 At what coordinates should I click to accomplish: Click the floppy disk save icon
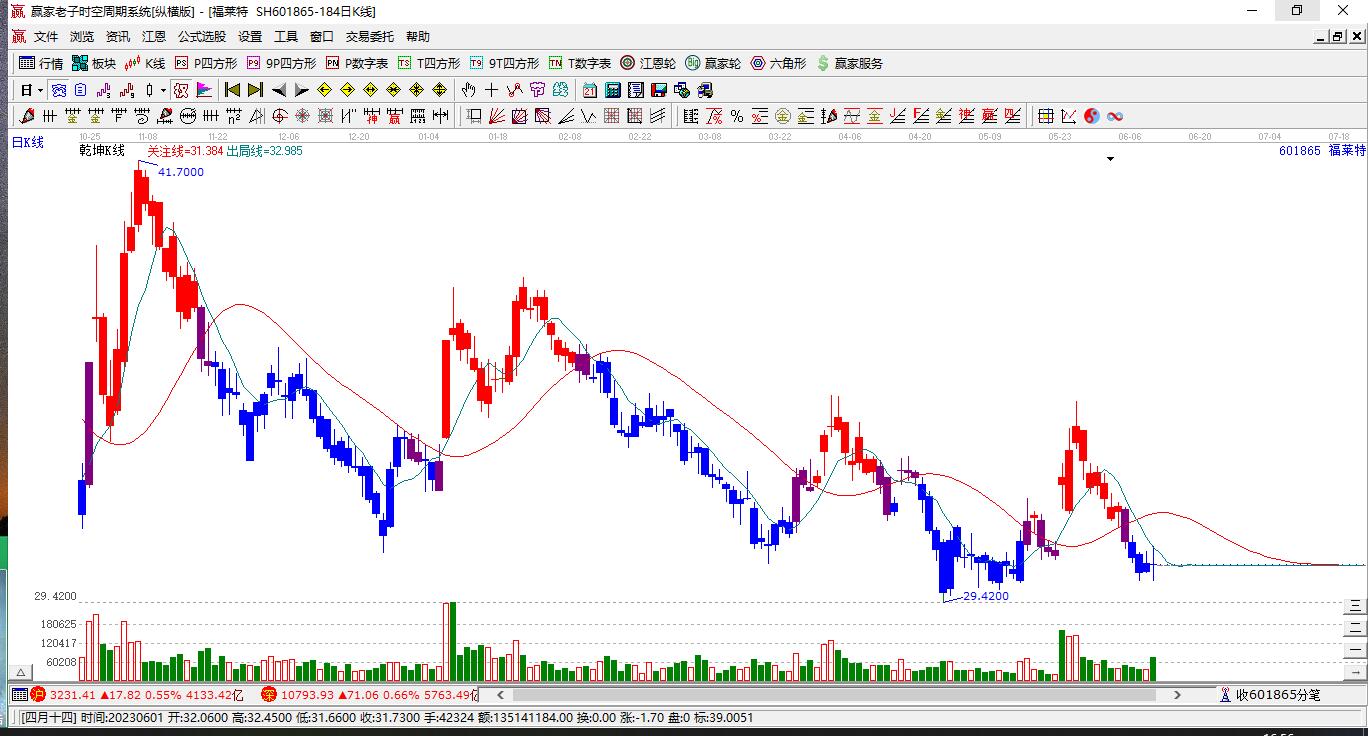[x=660, y=90]
